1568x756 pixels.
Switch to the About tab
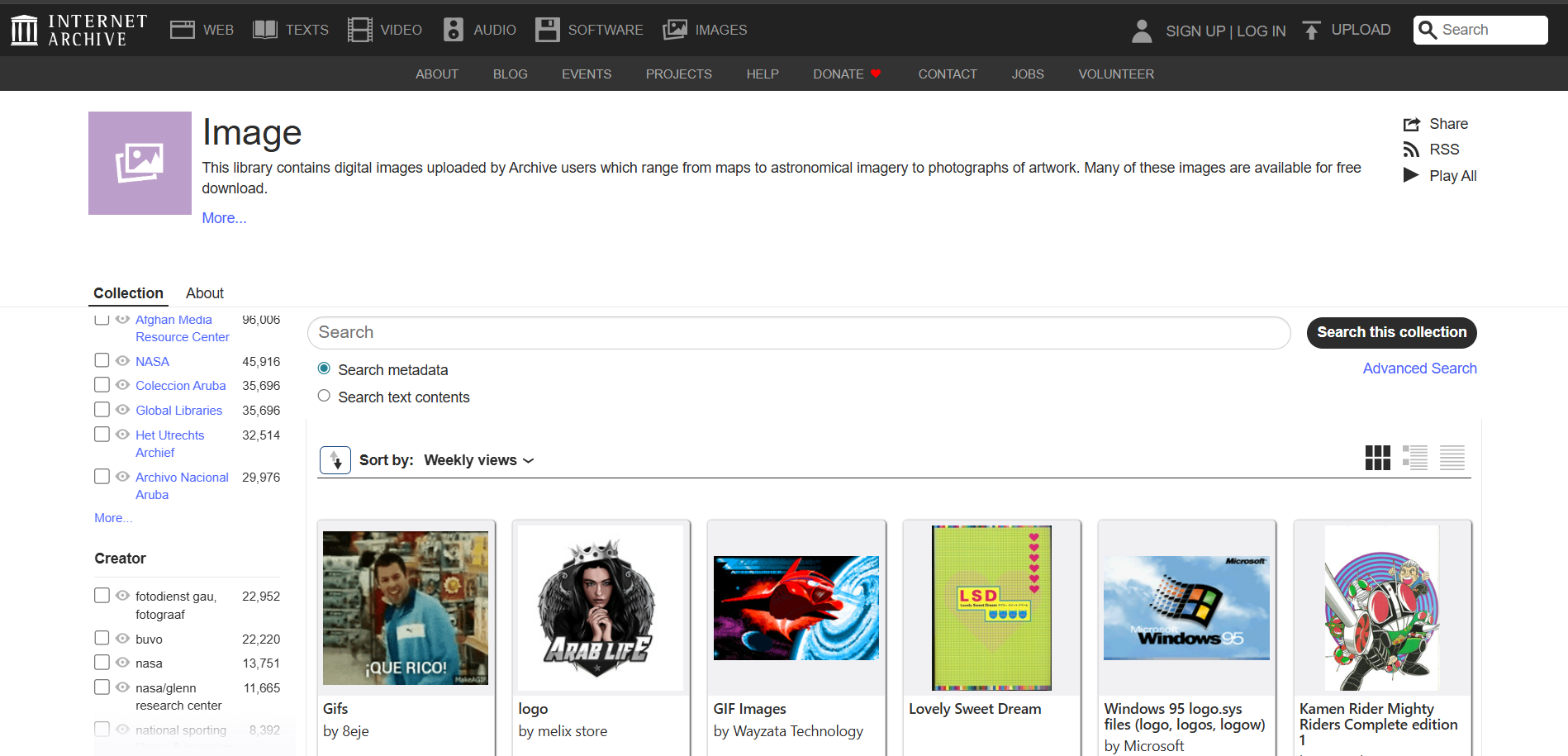pos(204,293)
